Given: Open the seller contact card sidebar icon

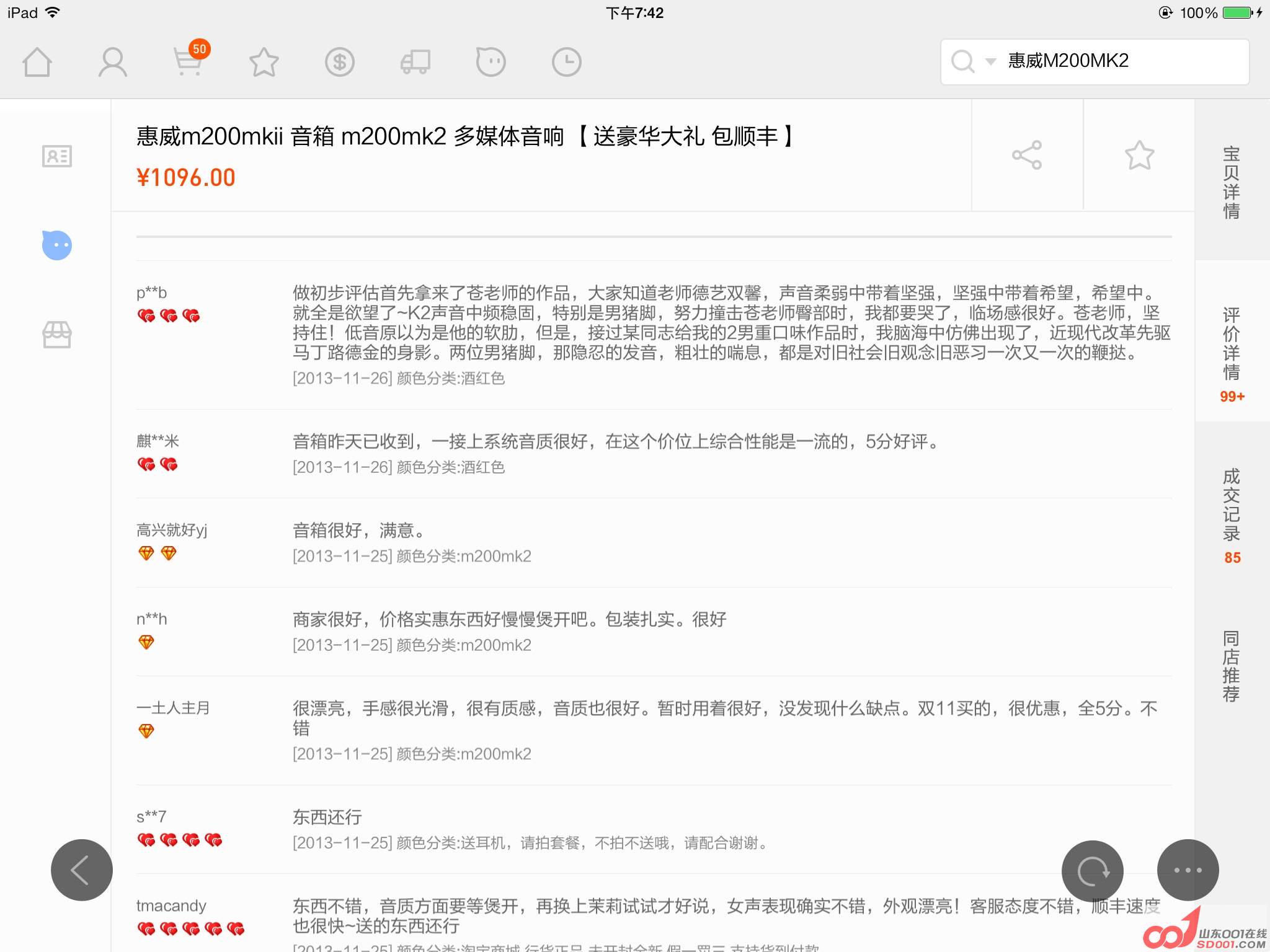Looking at the screenshot, I should tap(57, 156).
